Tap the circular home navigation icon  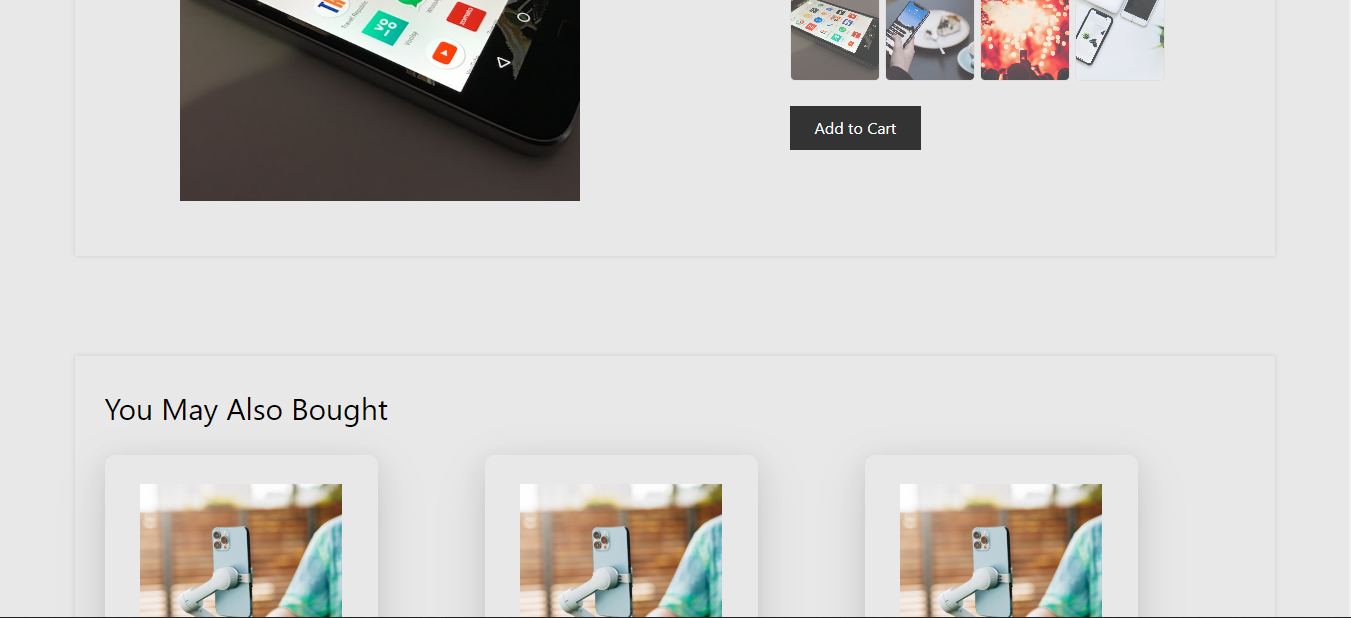click(523, 17)
